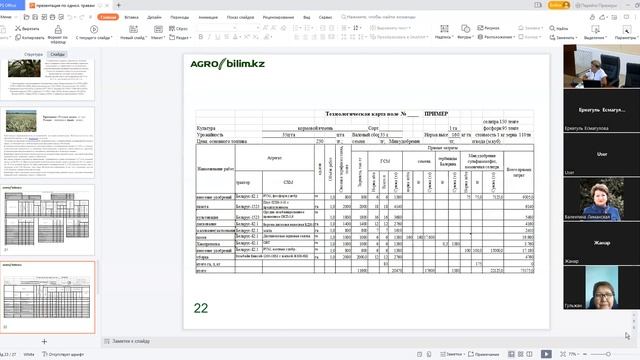Click the Undo arrow icon
The image size is (640, 360).
(70, 17)
